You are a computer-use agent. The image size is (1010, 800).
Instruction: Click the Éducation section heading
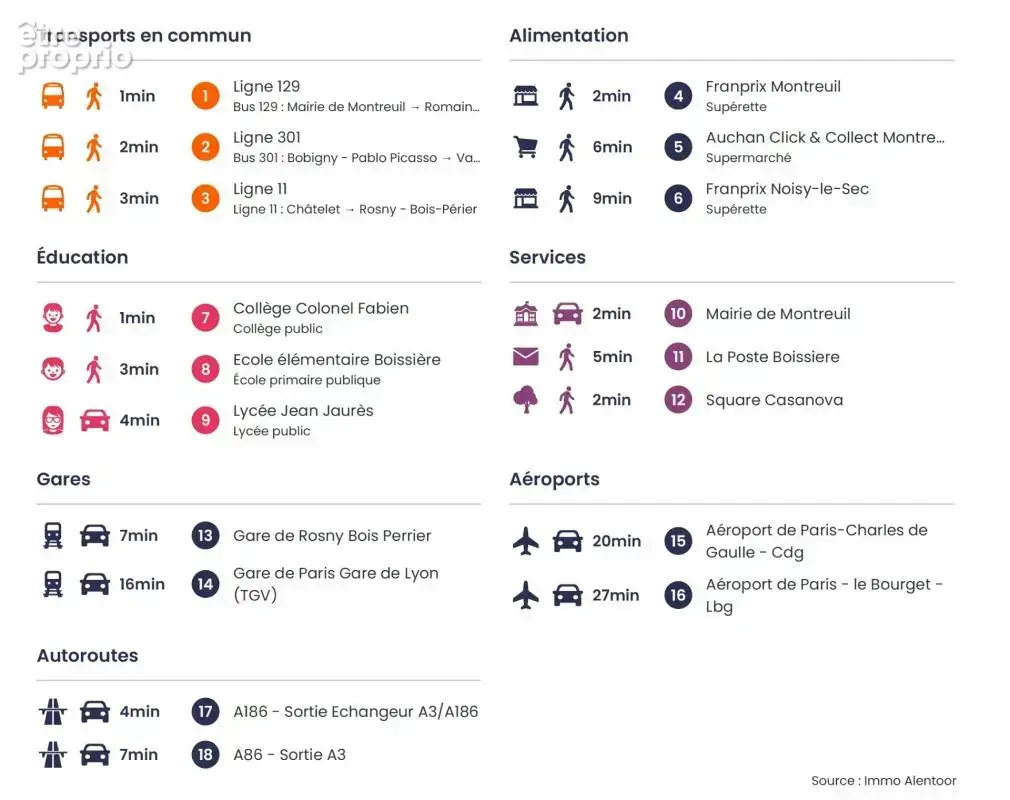tap(82, 257)
